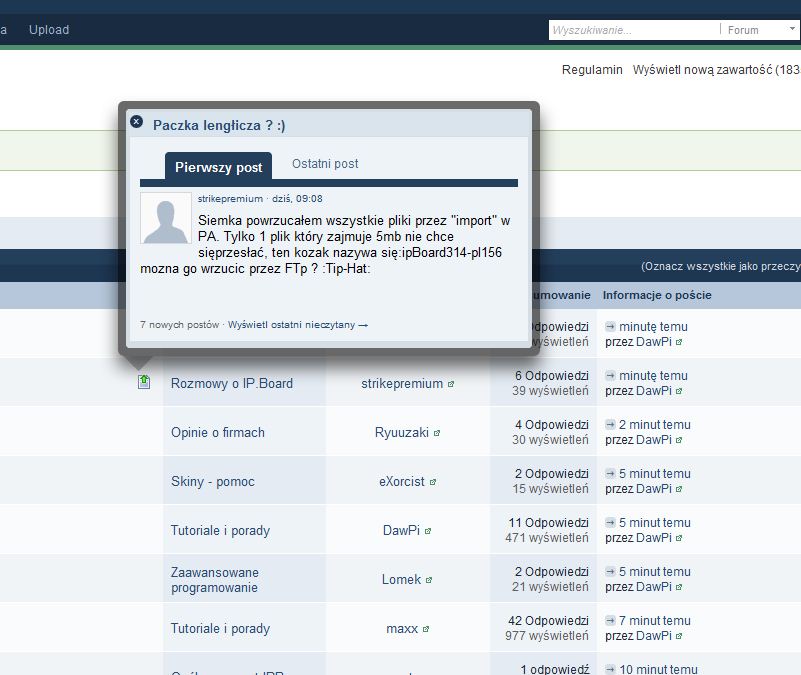
Task: Click the profile icon next to Lomek
Action: tap(429, 580)
